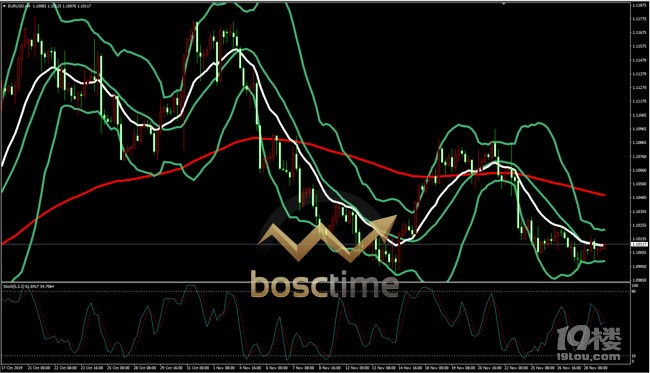Click the current price label on price axis
This screenshot has height=373, width=650.
pyautogui.click(x=639, y=245)
